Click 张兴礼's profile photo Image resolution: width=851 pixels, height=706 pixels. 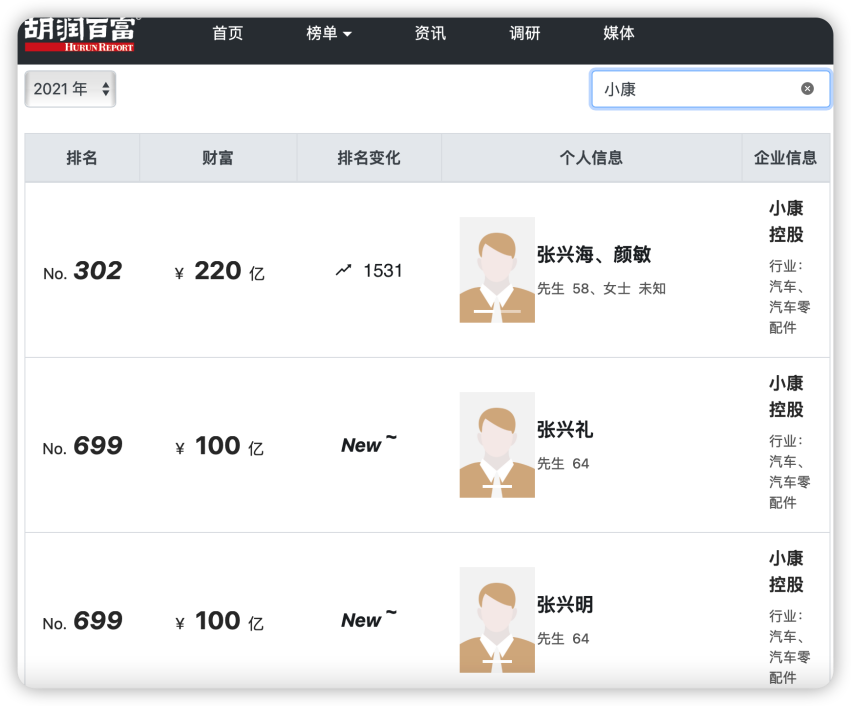point(497,445)
